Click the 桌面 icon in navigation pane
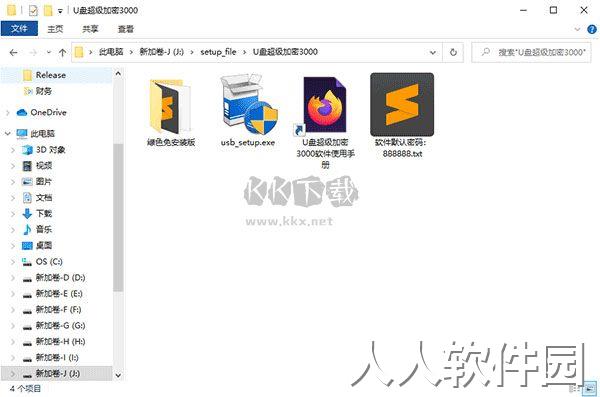 coord(27,245)
